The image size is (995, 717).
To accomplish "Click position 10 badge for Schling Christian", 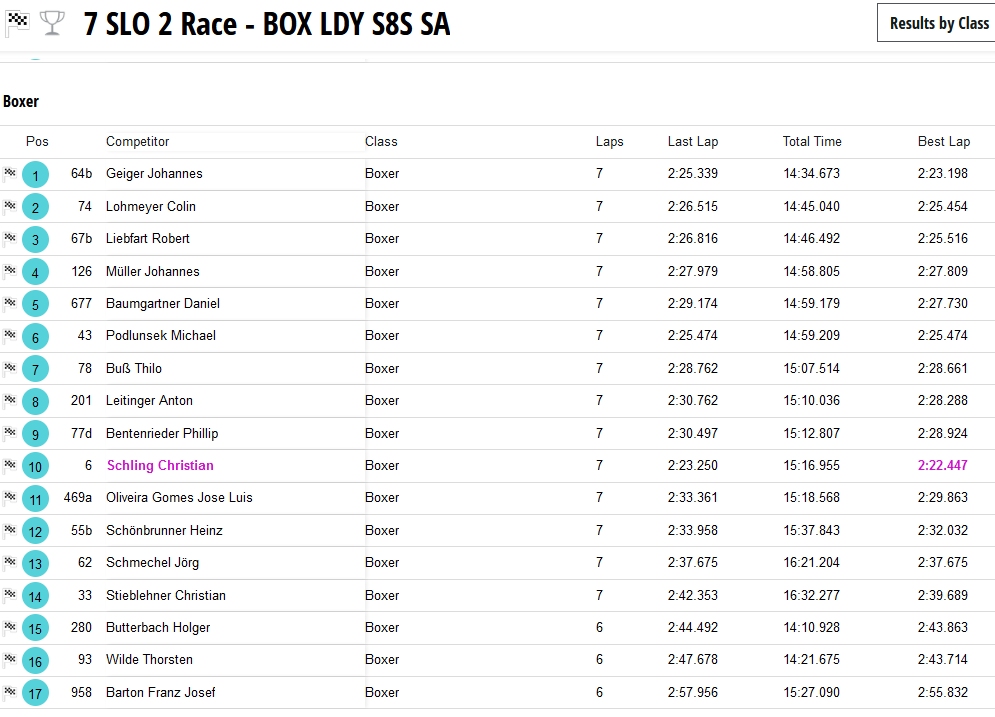I will coord(35,466).
